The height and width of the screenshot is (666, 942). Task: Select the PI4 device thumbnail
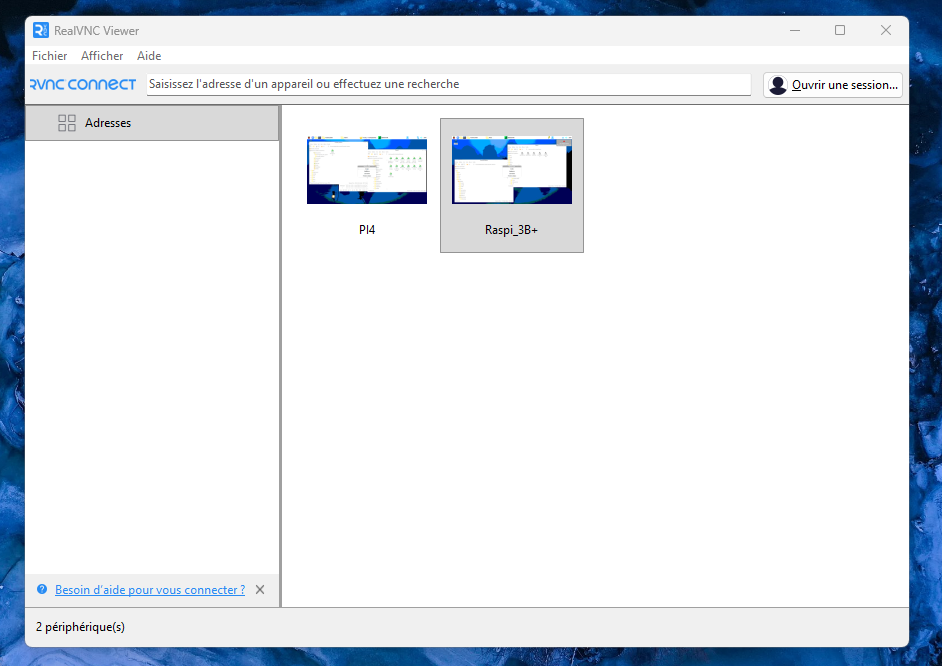click(366, 170)
